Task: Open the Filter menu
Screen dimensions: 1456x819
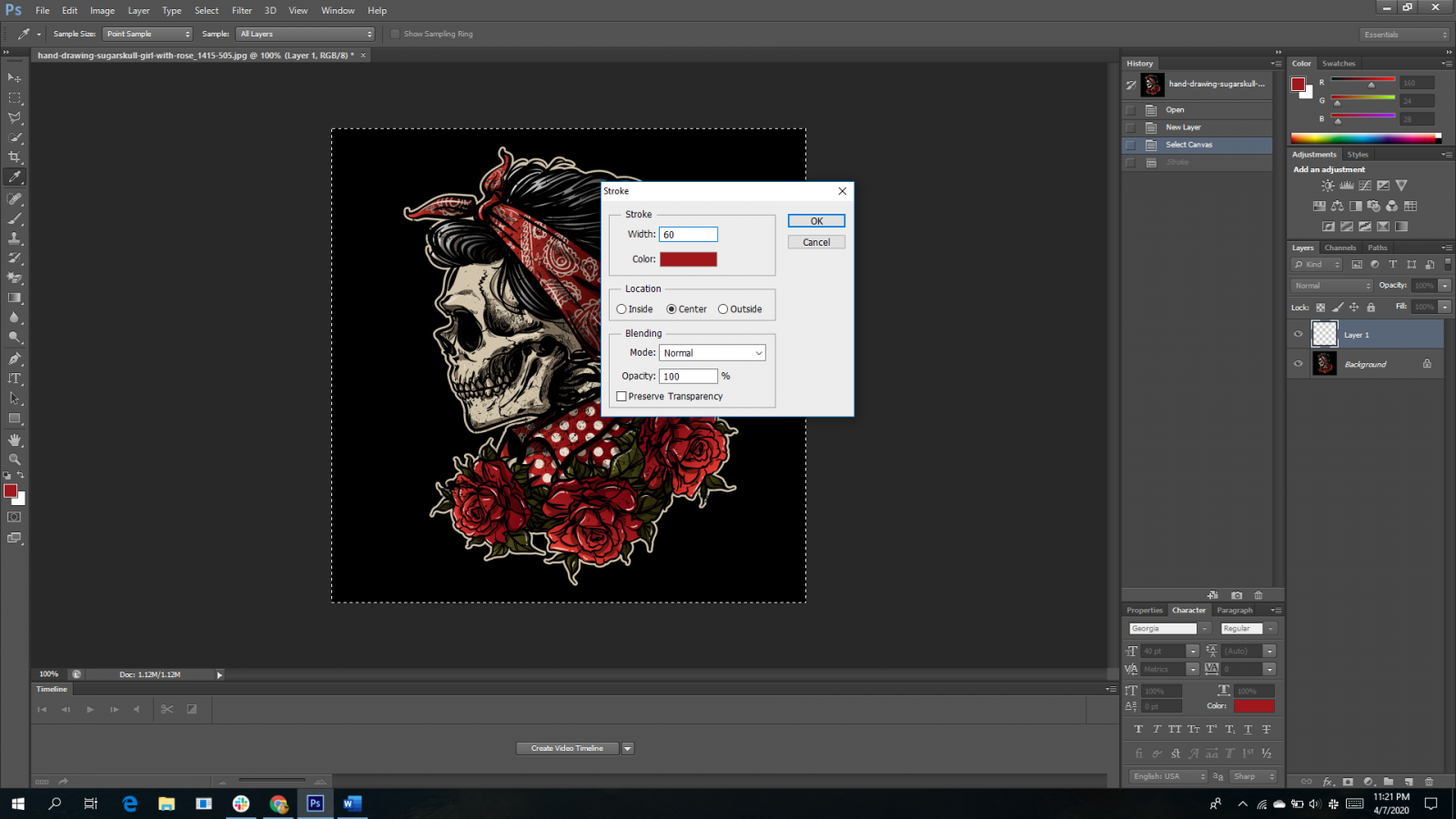Action: click(x=241, y=11)
